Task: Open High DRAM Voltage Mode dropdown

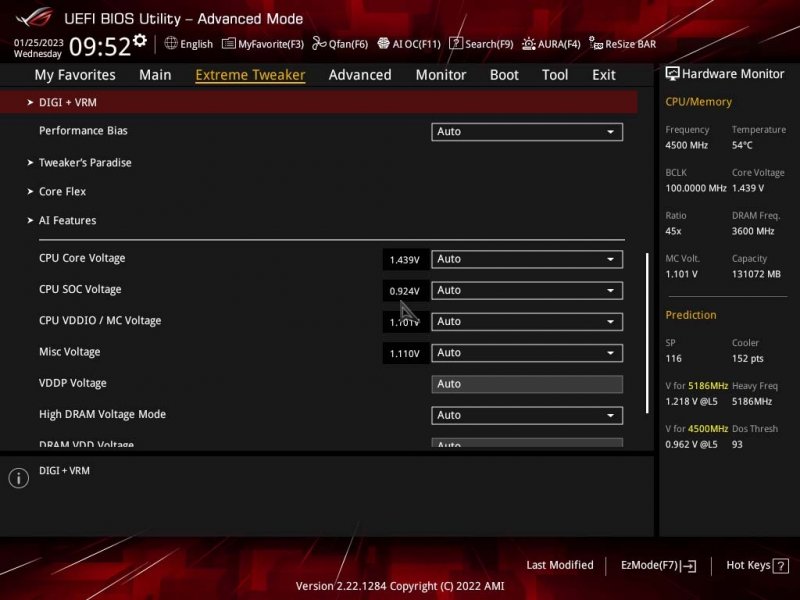Action: pos(527,415)
